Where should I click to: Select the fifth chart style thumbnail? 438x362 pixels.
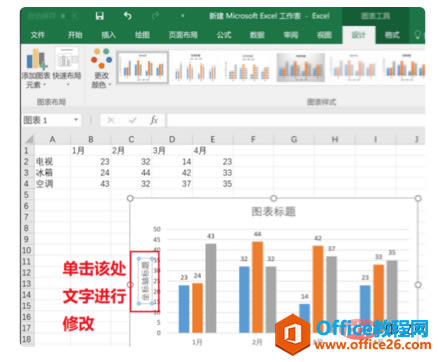pos(354,68)
